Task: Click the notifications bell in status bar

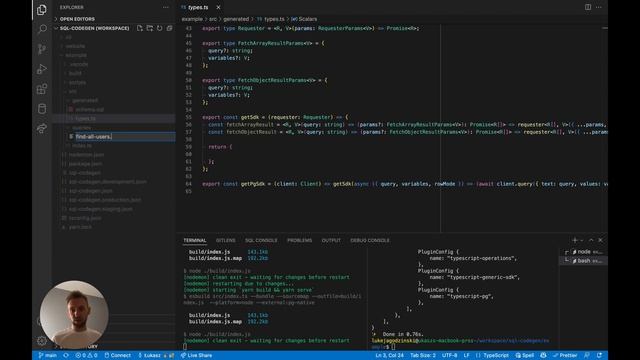Action: pyautogui.click(x=599, y=356)
